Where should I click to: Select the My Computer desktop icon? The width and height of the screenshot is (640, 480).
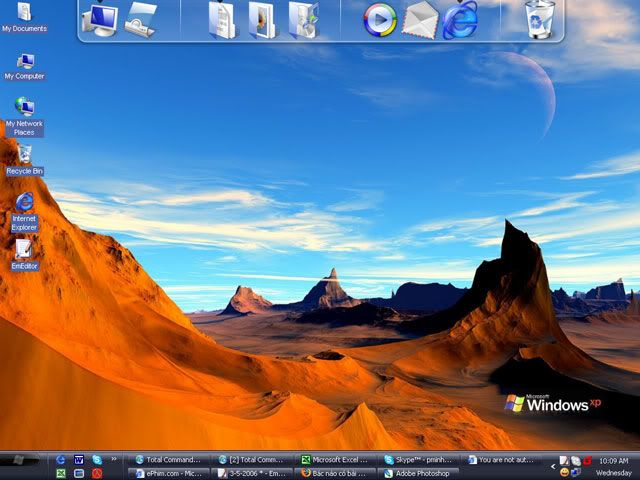click(24, 67)
